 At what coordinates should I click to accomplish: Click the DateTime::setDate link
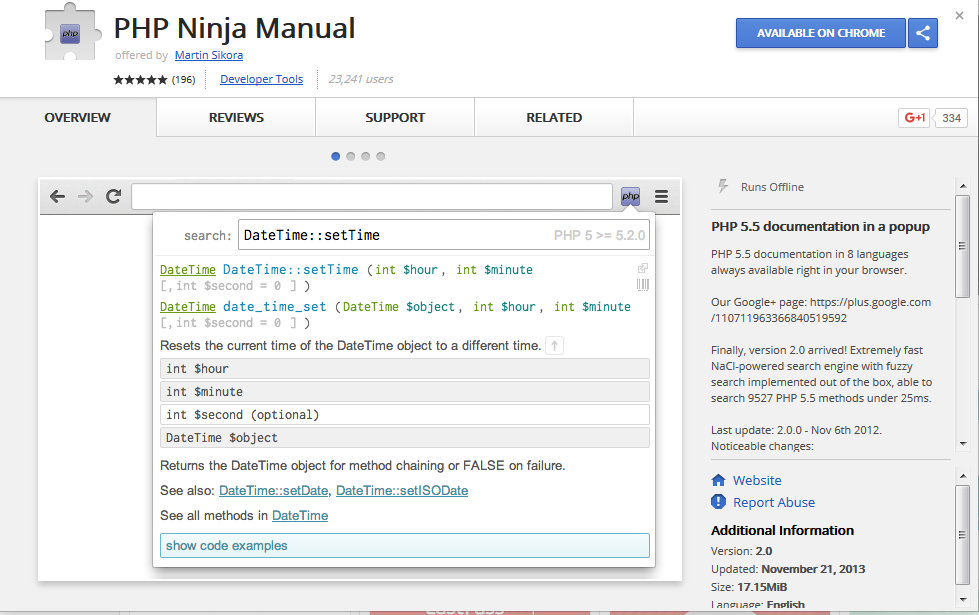tap(273, 491)
